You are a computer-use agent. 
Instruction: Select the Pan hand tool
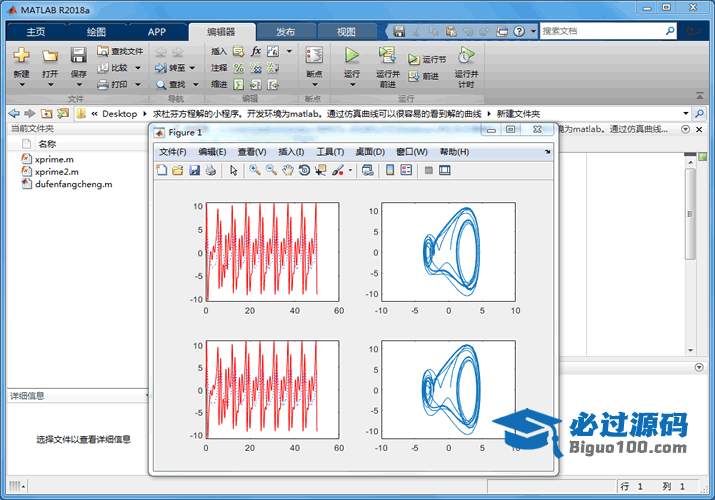click(288, 170)
